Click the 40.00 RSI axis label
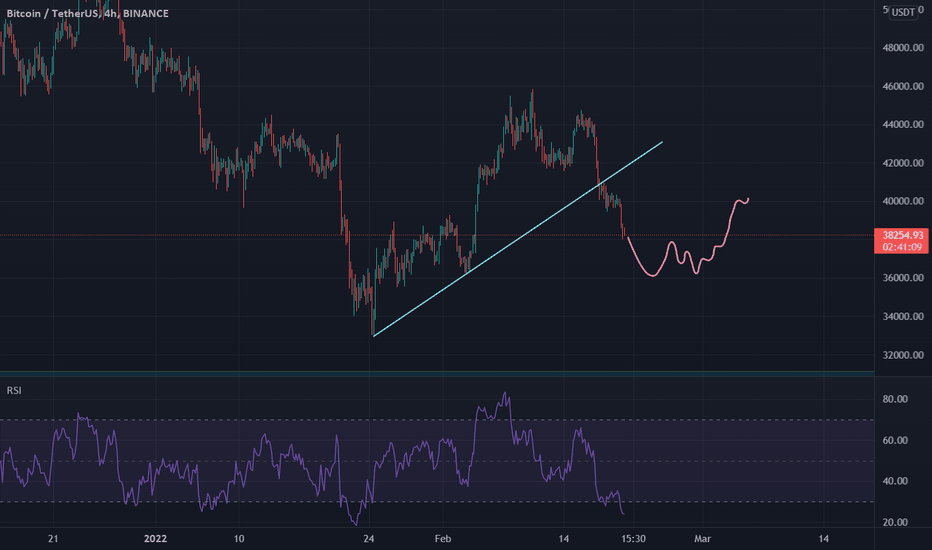932x550 pixels. (895, 481)
